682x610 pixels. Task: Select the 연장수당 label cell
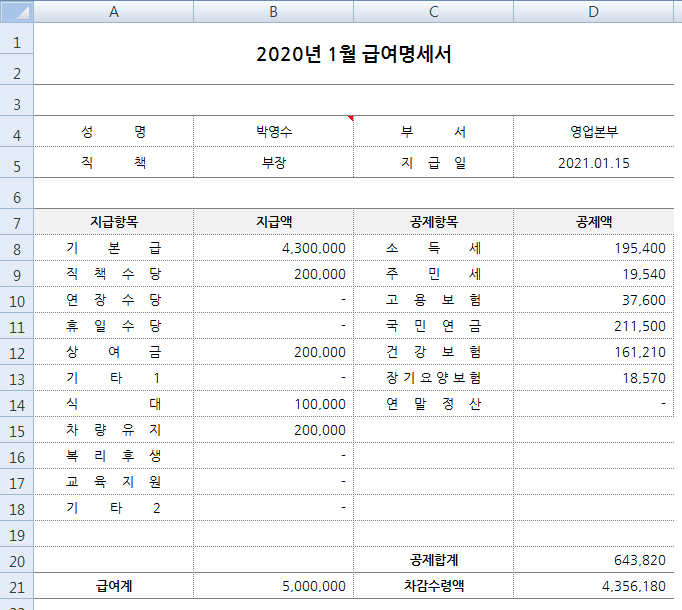[114, 300]
